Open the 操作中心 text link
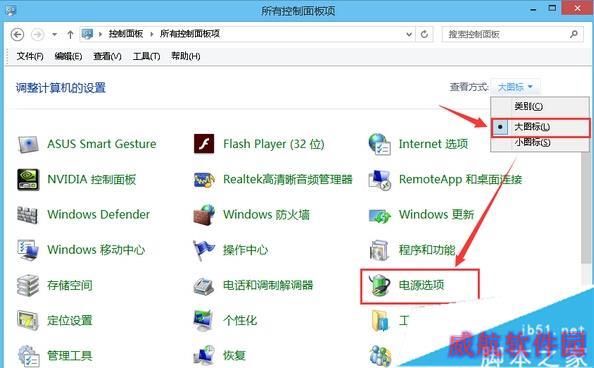594x368 pixels. (245, 250)
